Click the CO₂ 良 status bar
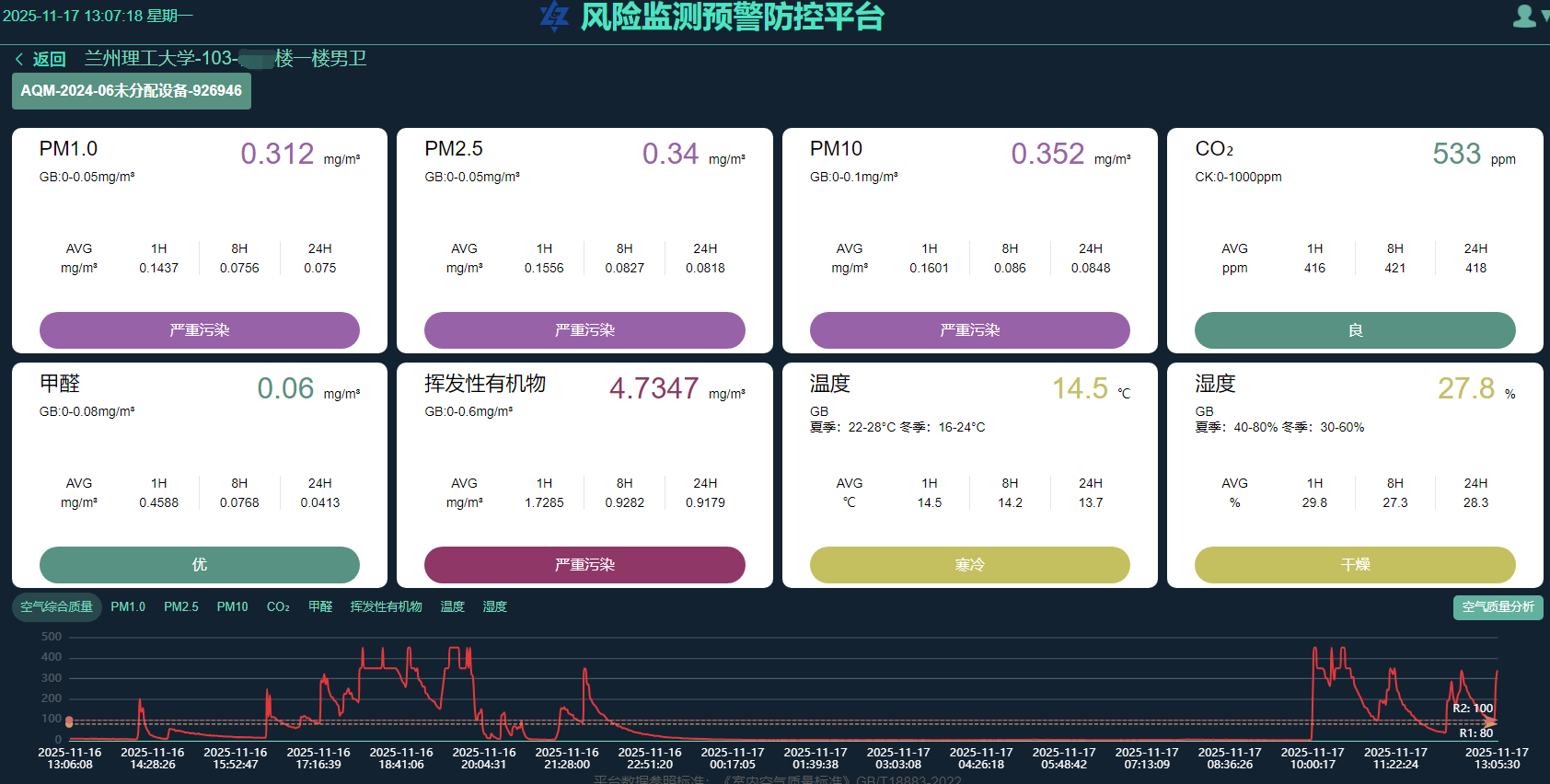This screenshot has height=784, width=1550. coord(1354,330)
